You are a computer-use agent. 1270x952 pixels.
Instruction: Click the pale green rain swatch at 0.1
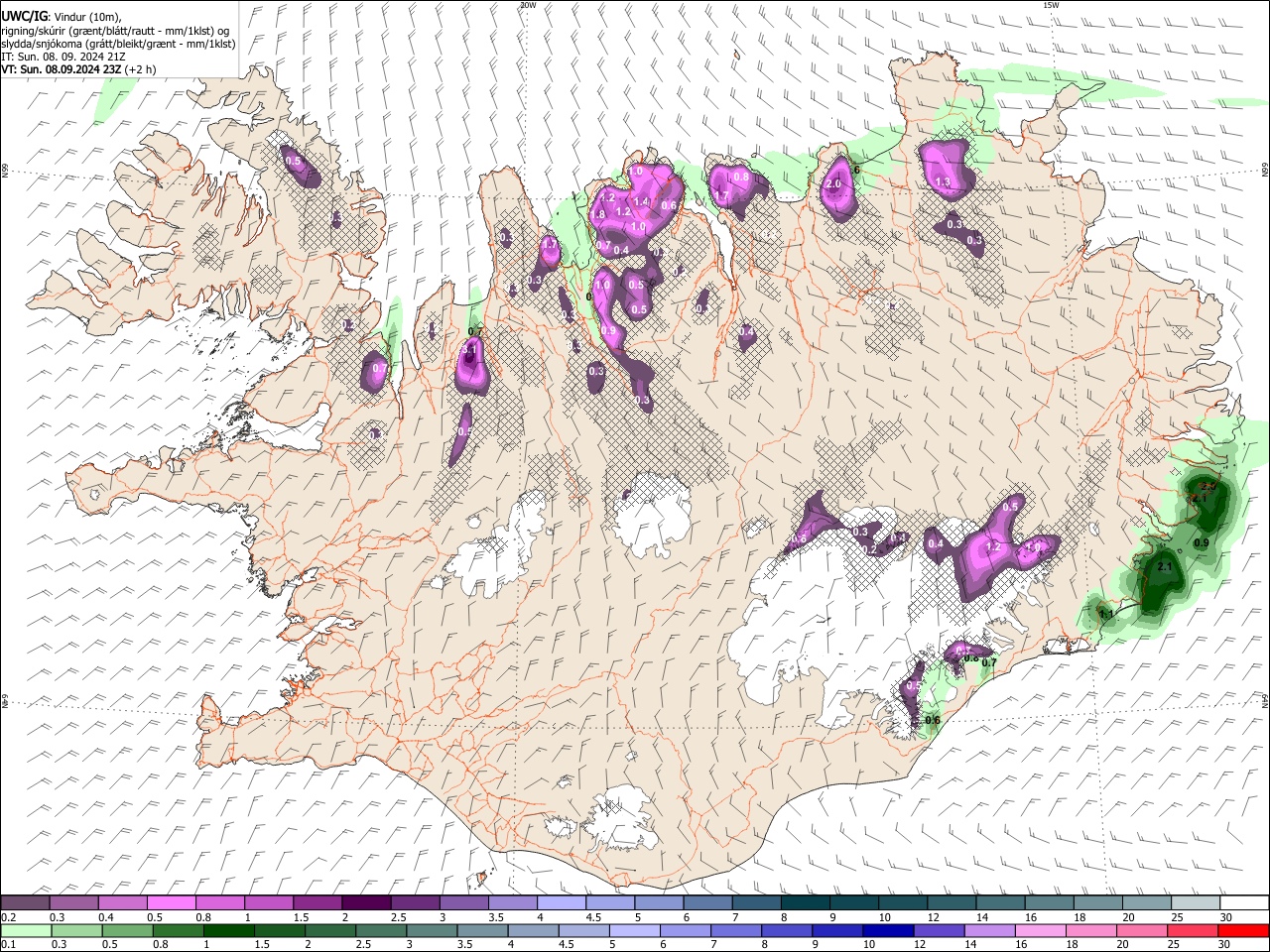click(27, 930)
